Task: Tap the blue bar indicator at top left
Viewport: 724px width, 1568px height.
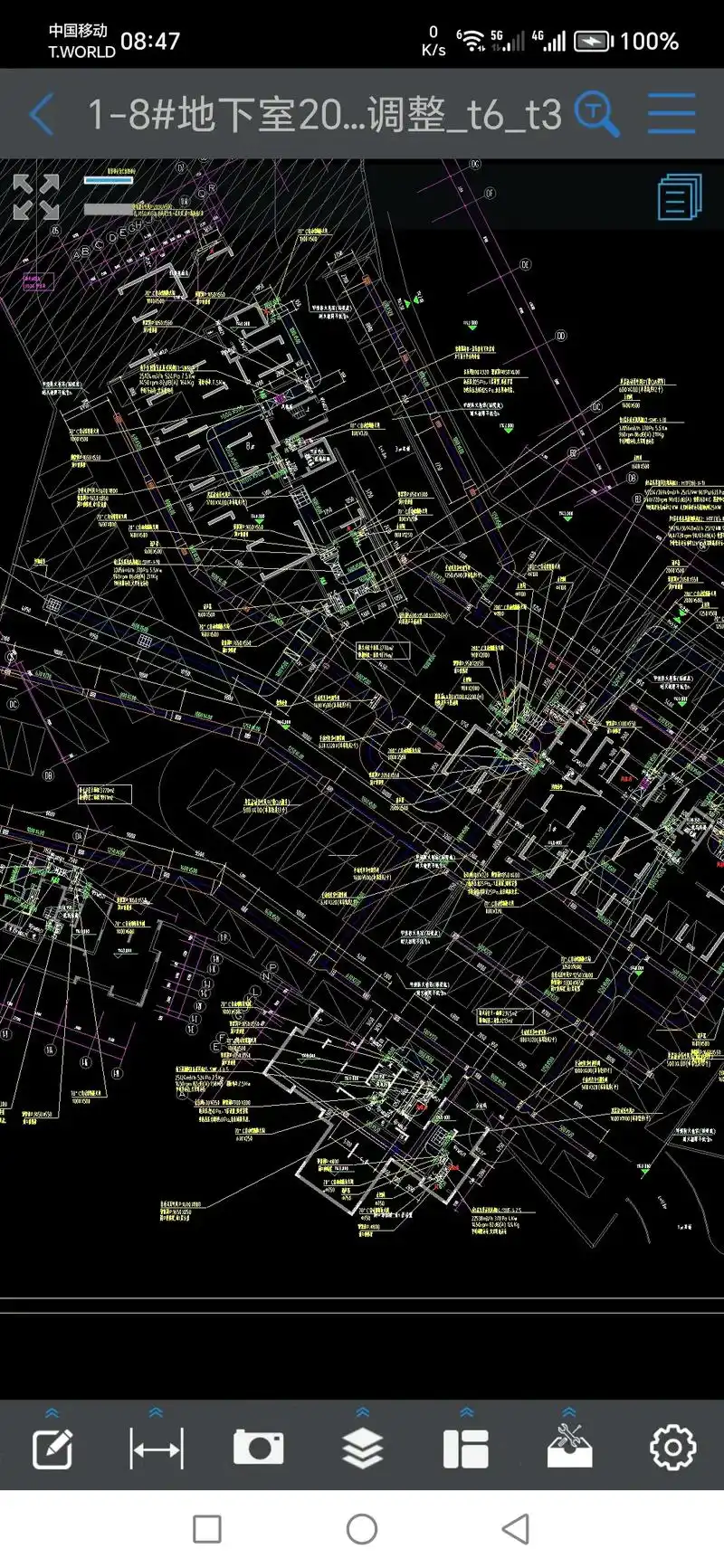Action: (x=109, y=180)
